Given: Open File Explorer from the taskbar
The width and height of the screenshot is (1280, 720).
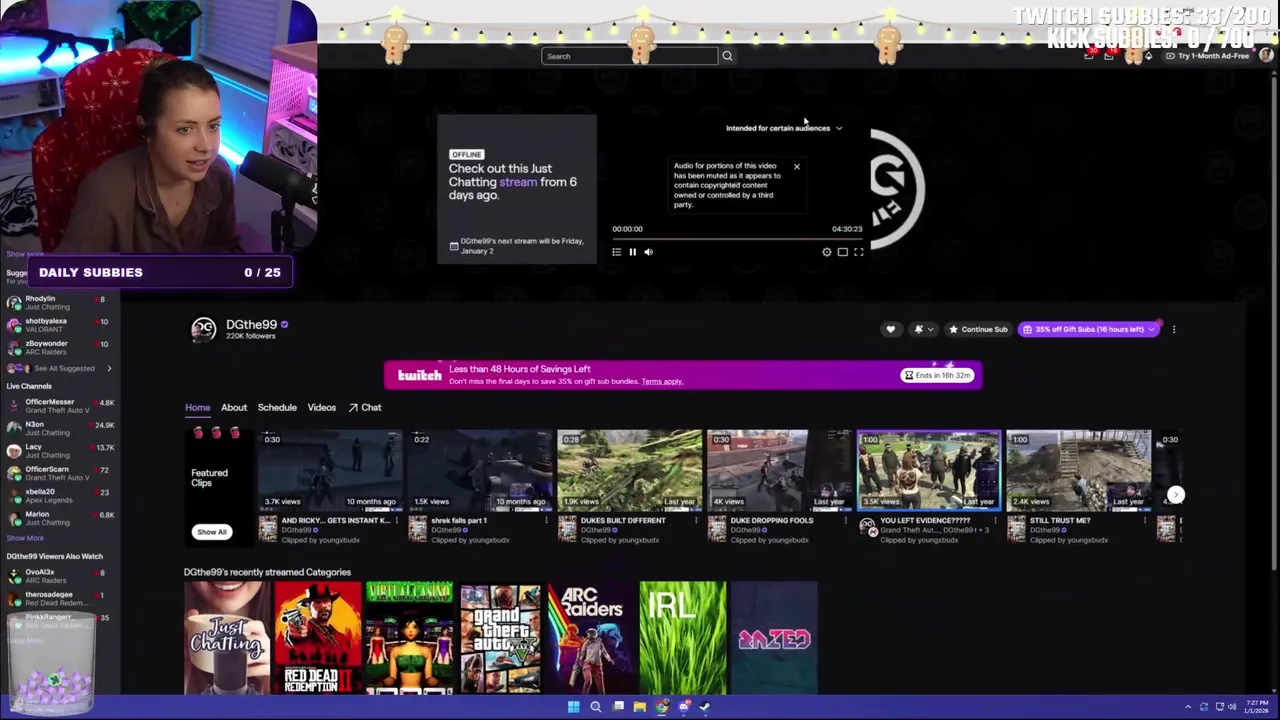Looking at the screenshot, I should [639, 707].
